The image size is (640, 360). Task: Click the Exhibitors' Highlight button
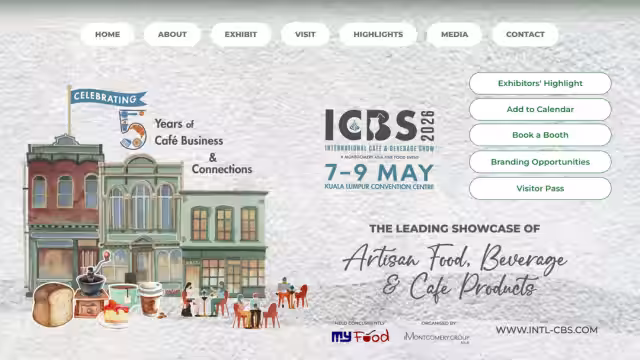[540, 83]
